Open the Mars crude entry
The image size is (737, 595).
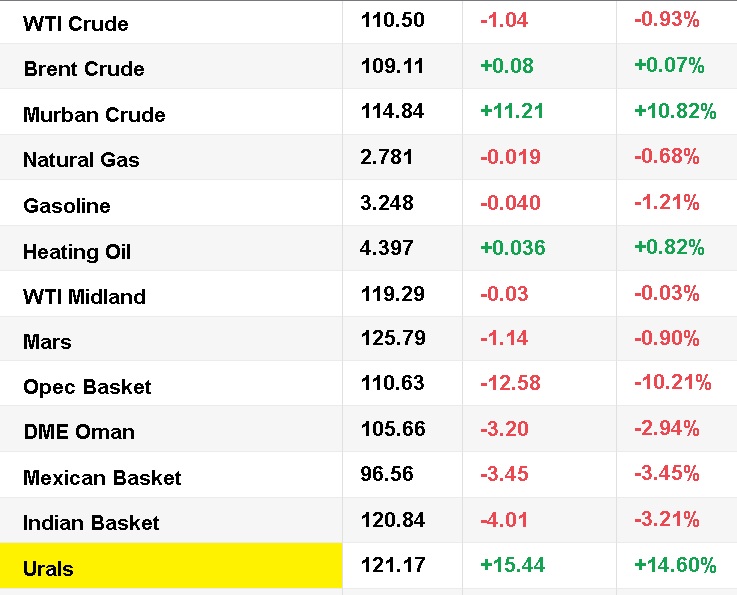tap(47, 342)
